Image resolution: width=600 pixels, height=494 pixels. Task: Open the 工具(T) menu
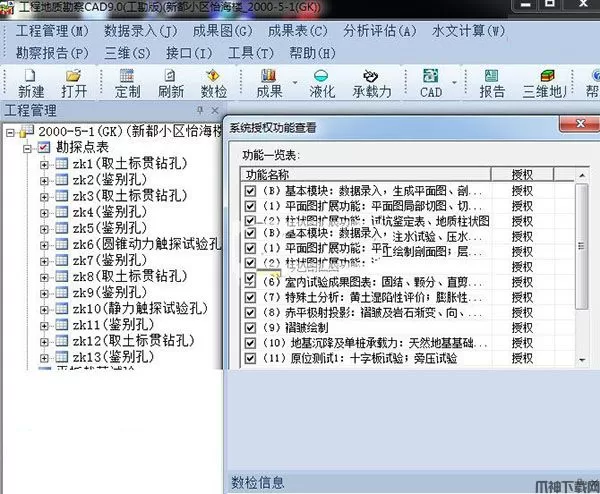[x=251, y=53]
